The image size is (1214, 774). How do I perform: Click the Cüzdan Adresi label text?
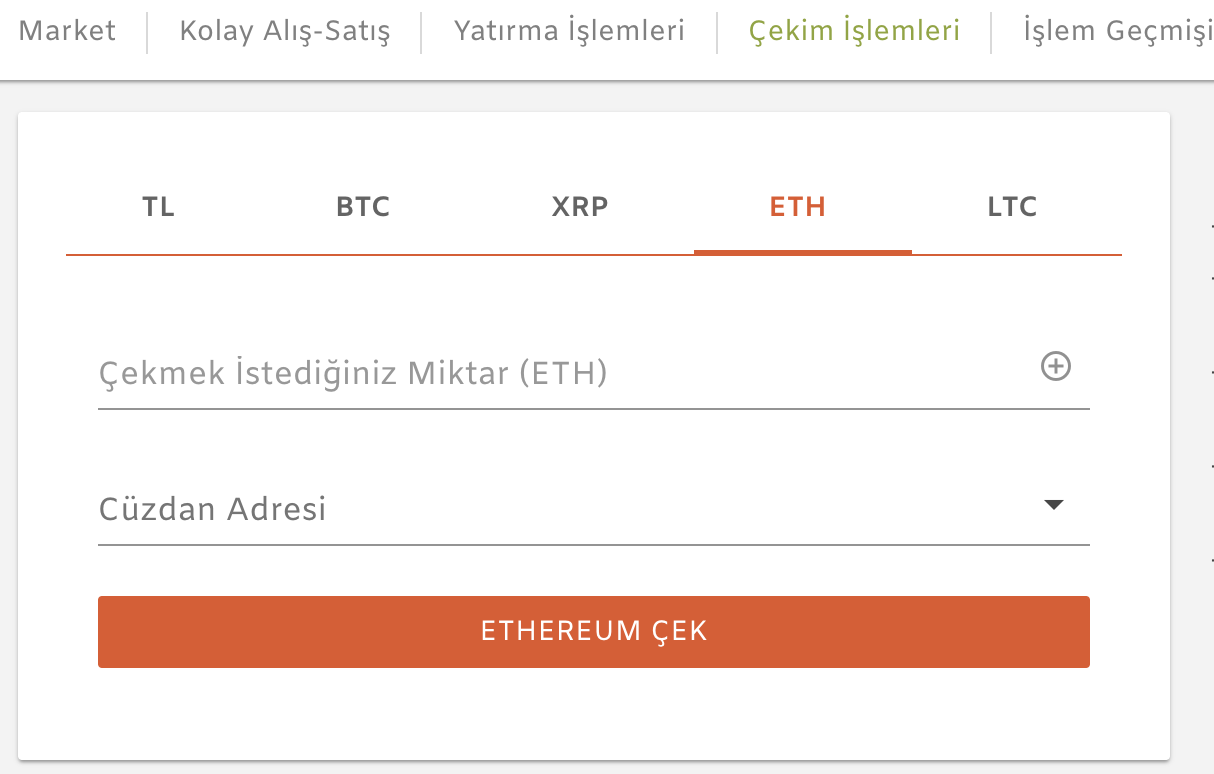click(x=213, y=509)
